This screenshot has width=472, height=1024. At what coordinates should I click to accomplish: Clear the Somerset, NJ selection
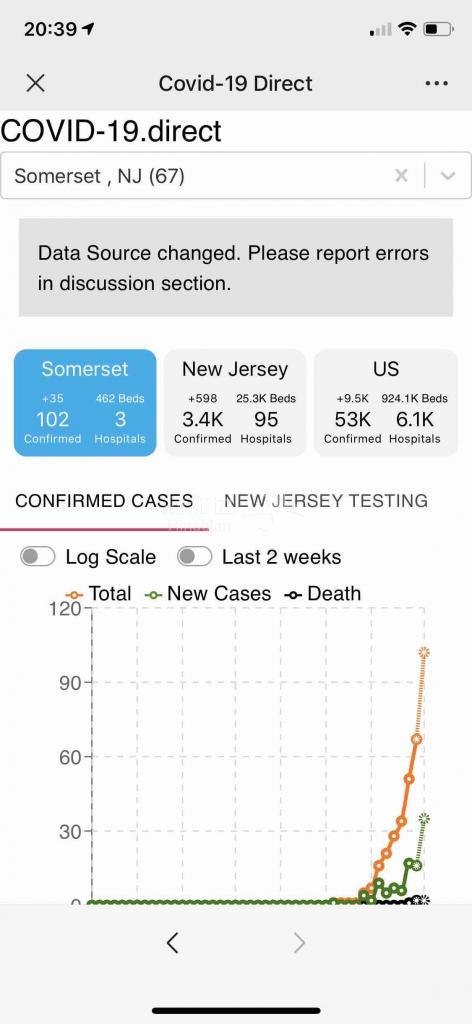coord(401,175)
